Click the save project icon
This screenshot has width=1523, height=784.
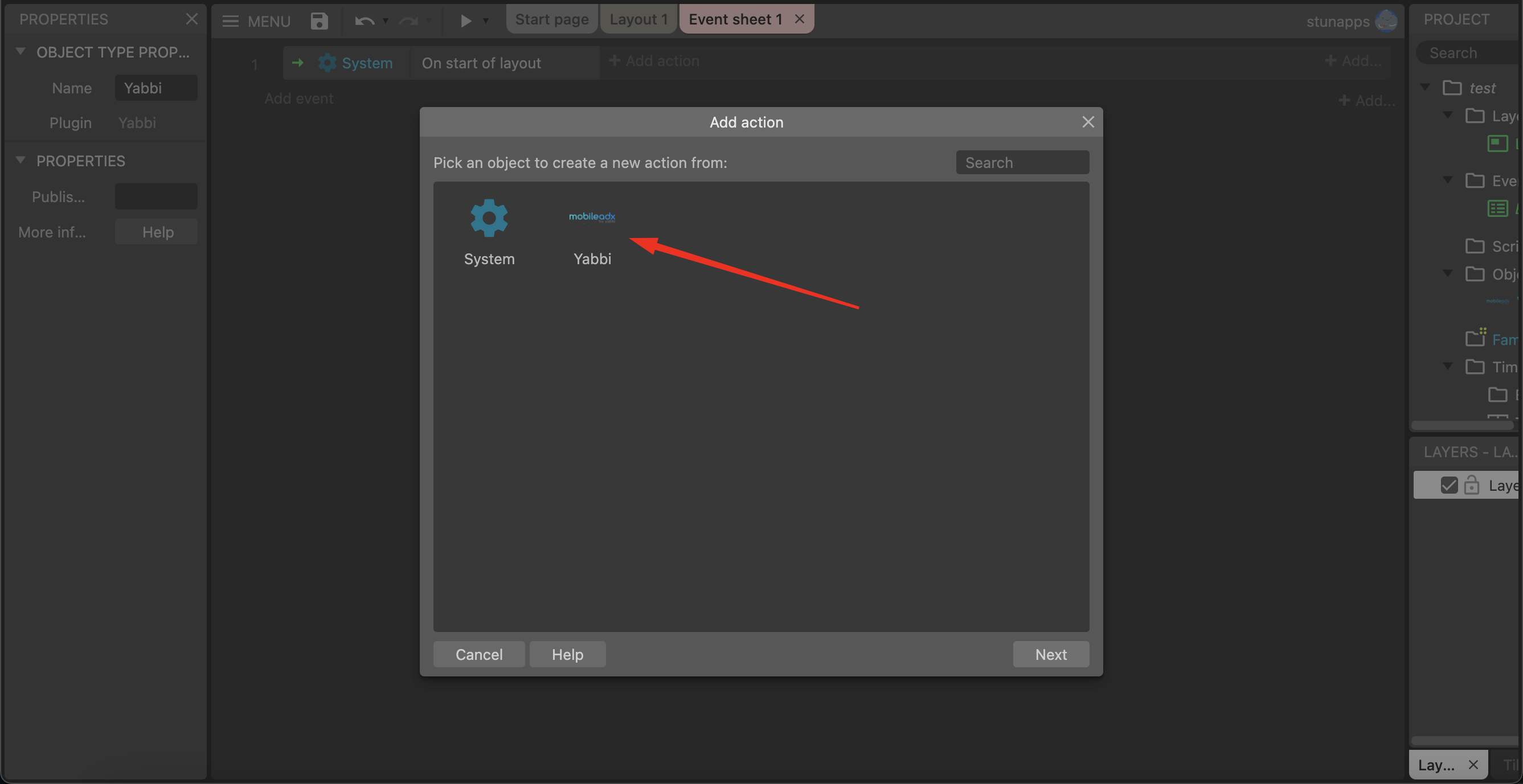pyautogui.click(x=320, y=20)
